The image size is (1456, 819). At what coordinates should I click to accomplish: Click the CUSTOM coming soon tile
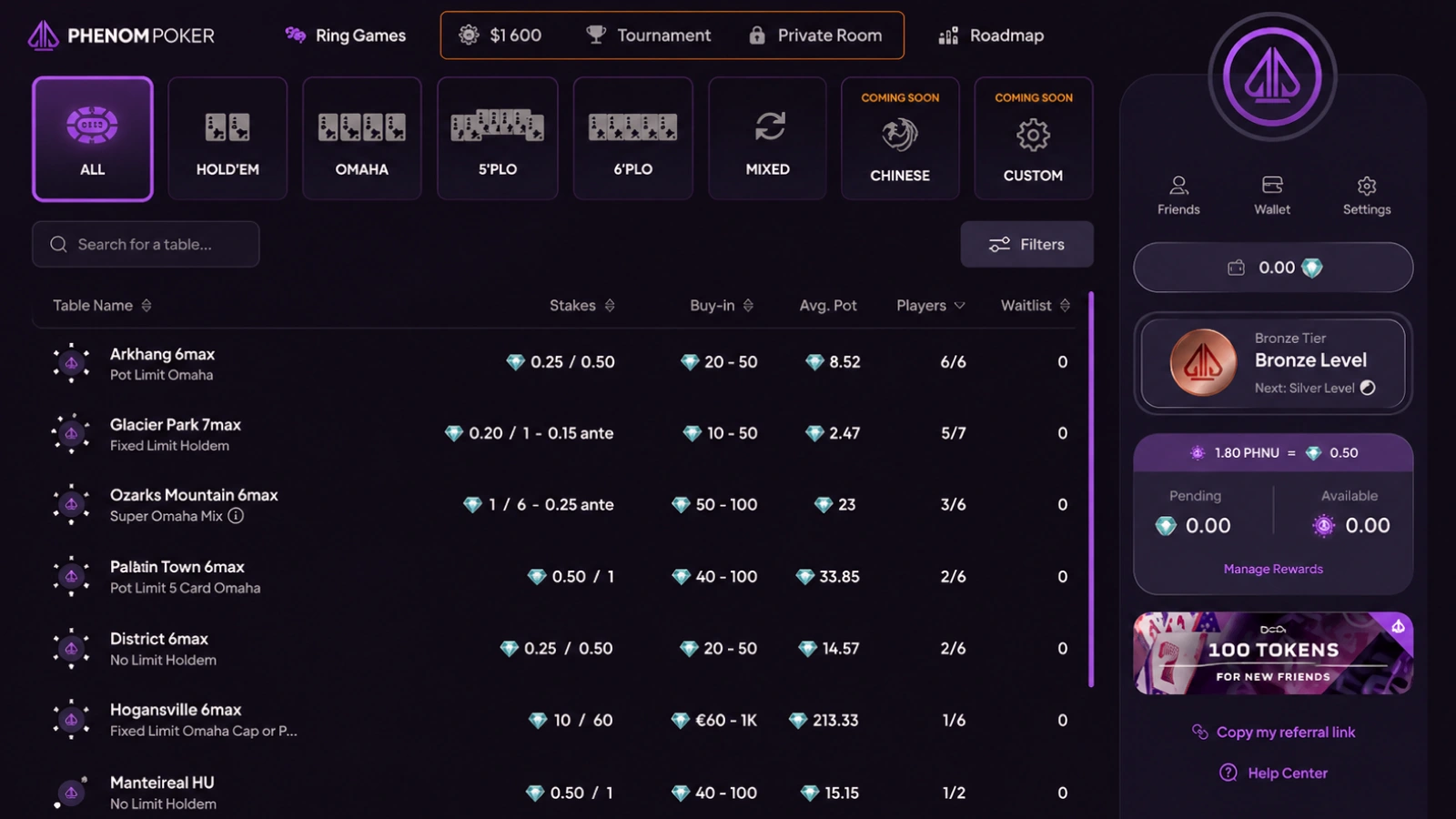[1034, 138]
